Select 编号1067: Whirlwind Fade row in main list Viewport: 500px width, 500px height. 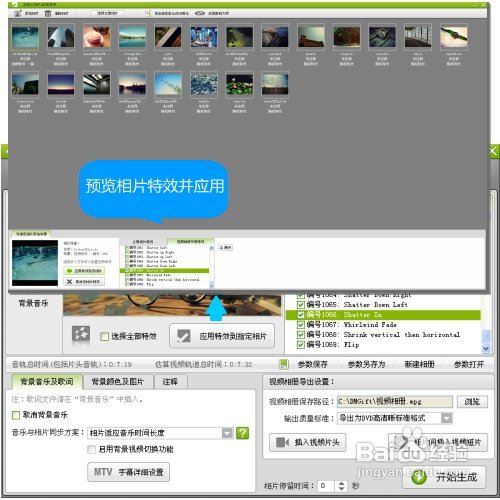[x=384, y=325]
